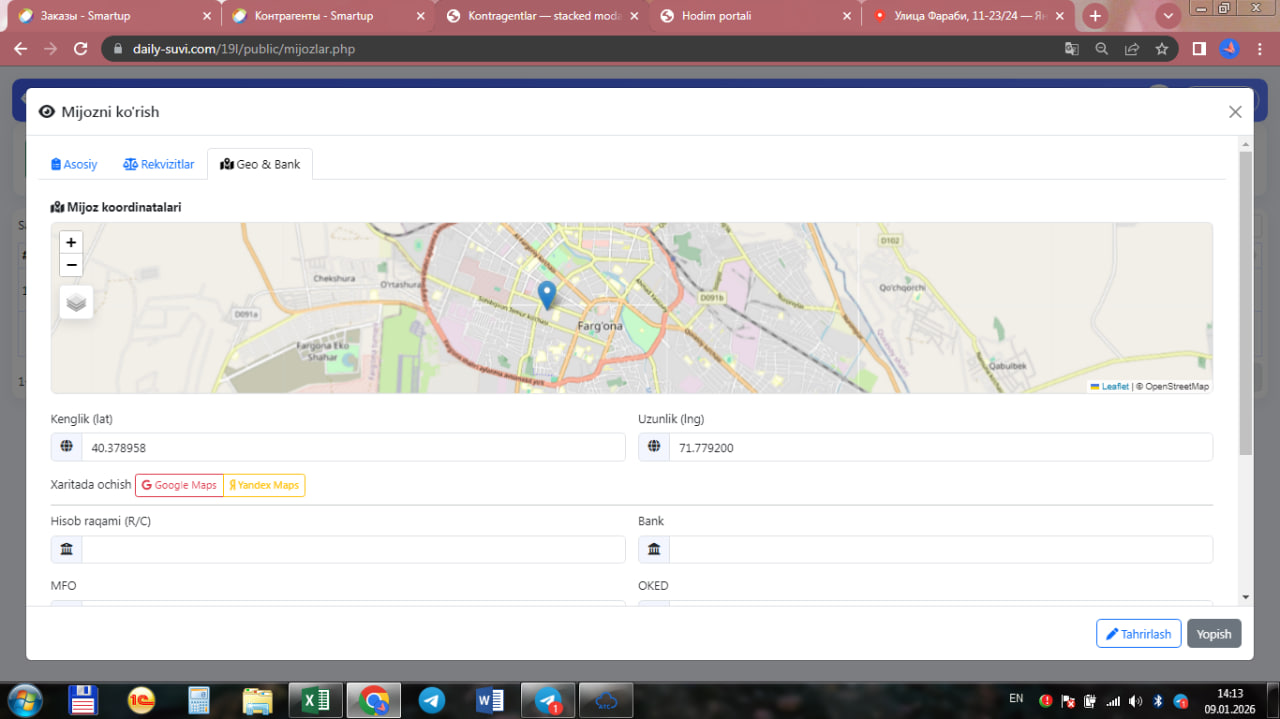Open location in Google Maps

coord(179,485)
